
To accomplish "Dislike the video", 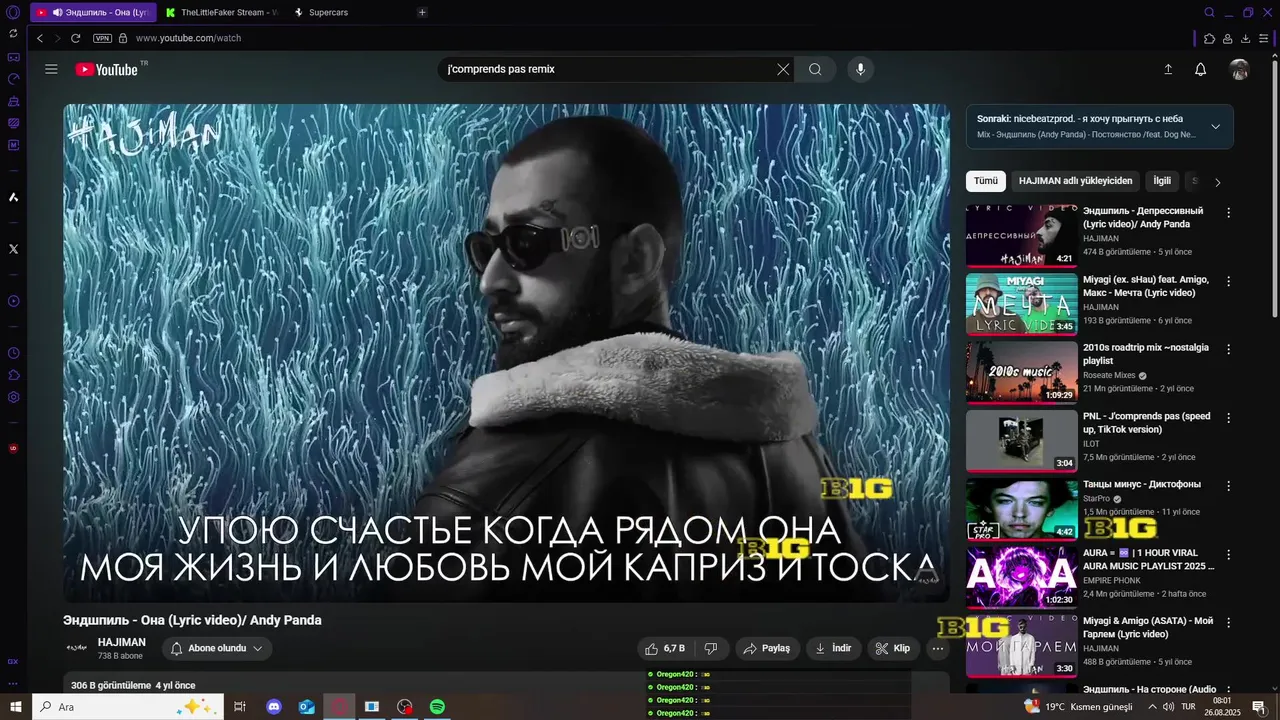I will coord(711,648).
